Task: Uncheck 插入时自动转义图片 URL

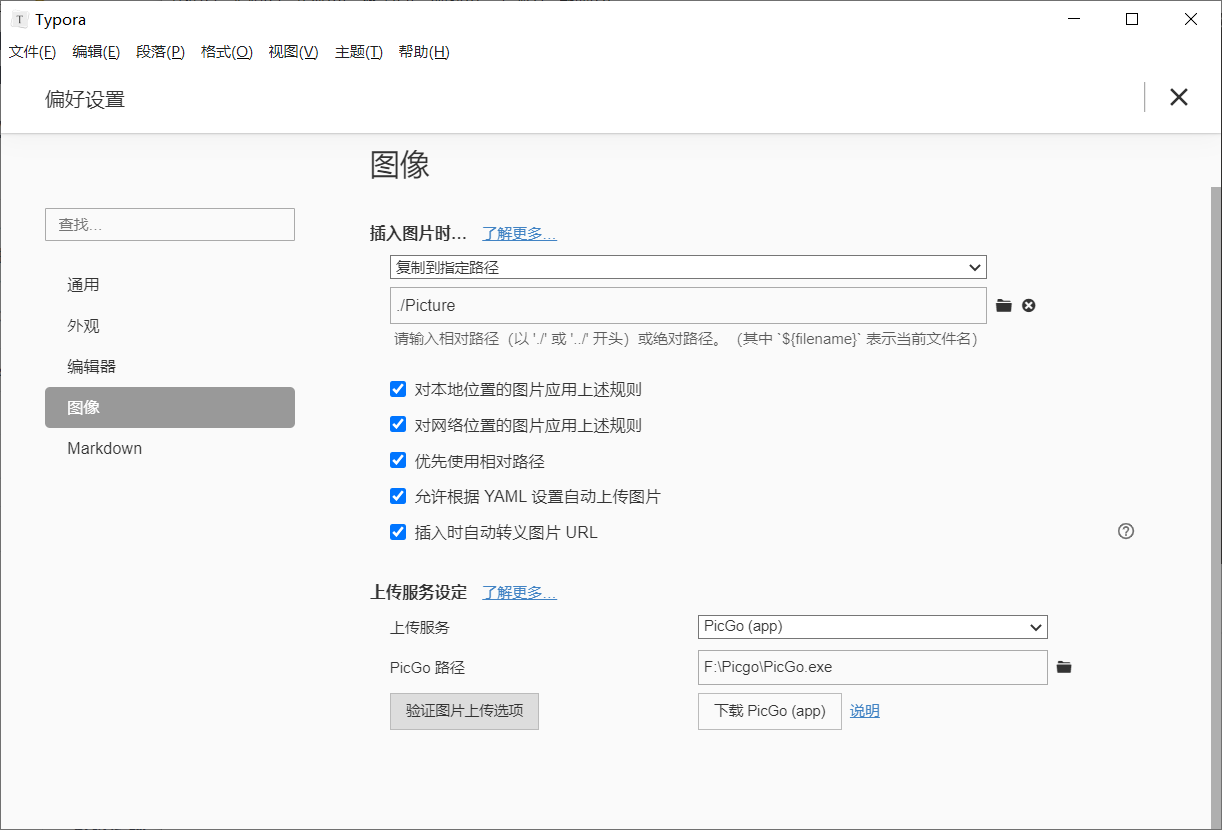Action: coord(398,532)
